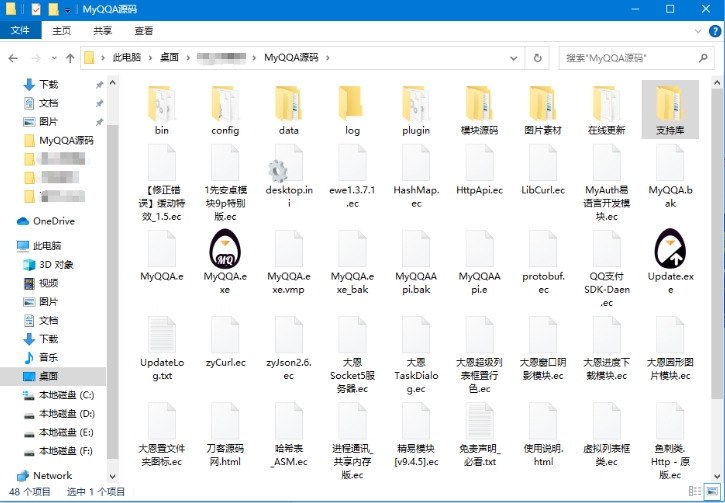Select the HttpApi.ec file
725x503 pixels.
pyautogui.click(x=479, y=170)
